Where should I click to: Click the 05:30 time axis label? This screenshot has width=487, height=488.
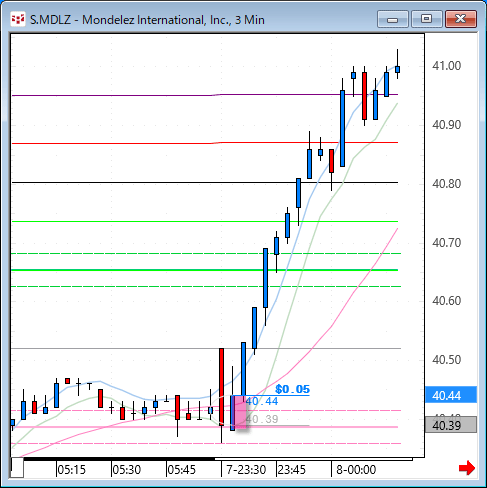click(126, 470)
